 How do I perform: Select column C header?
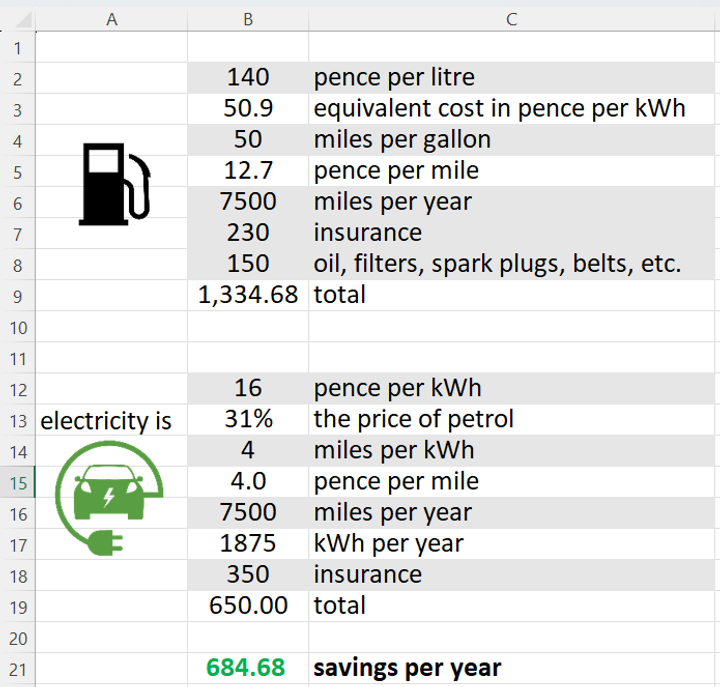click(x=512, y=19)
